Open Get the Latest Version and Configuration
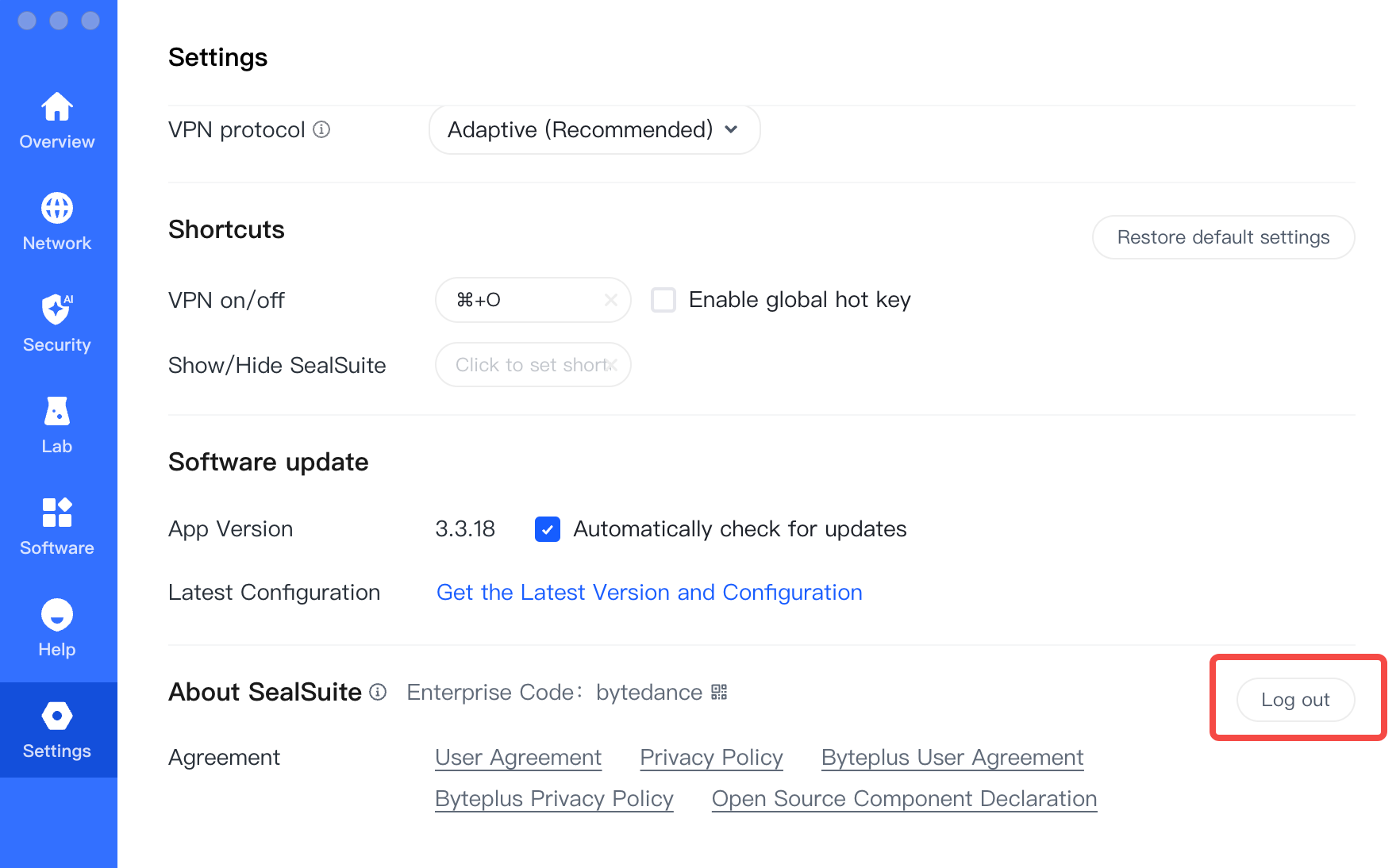 pyautogui.click(x=649, y=593)
